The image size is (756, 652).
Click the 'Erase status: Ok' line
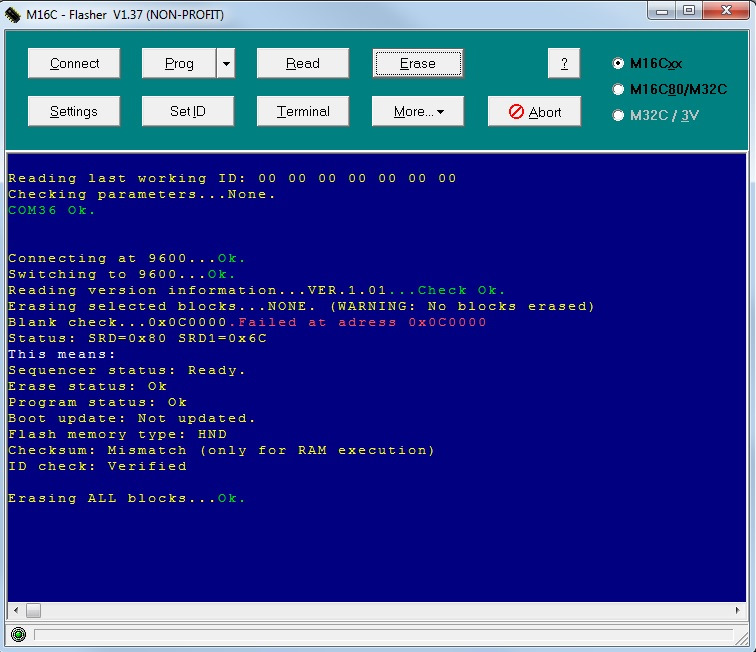click(x=88, y=386)
